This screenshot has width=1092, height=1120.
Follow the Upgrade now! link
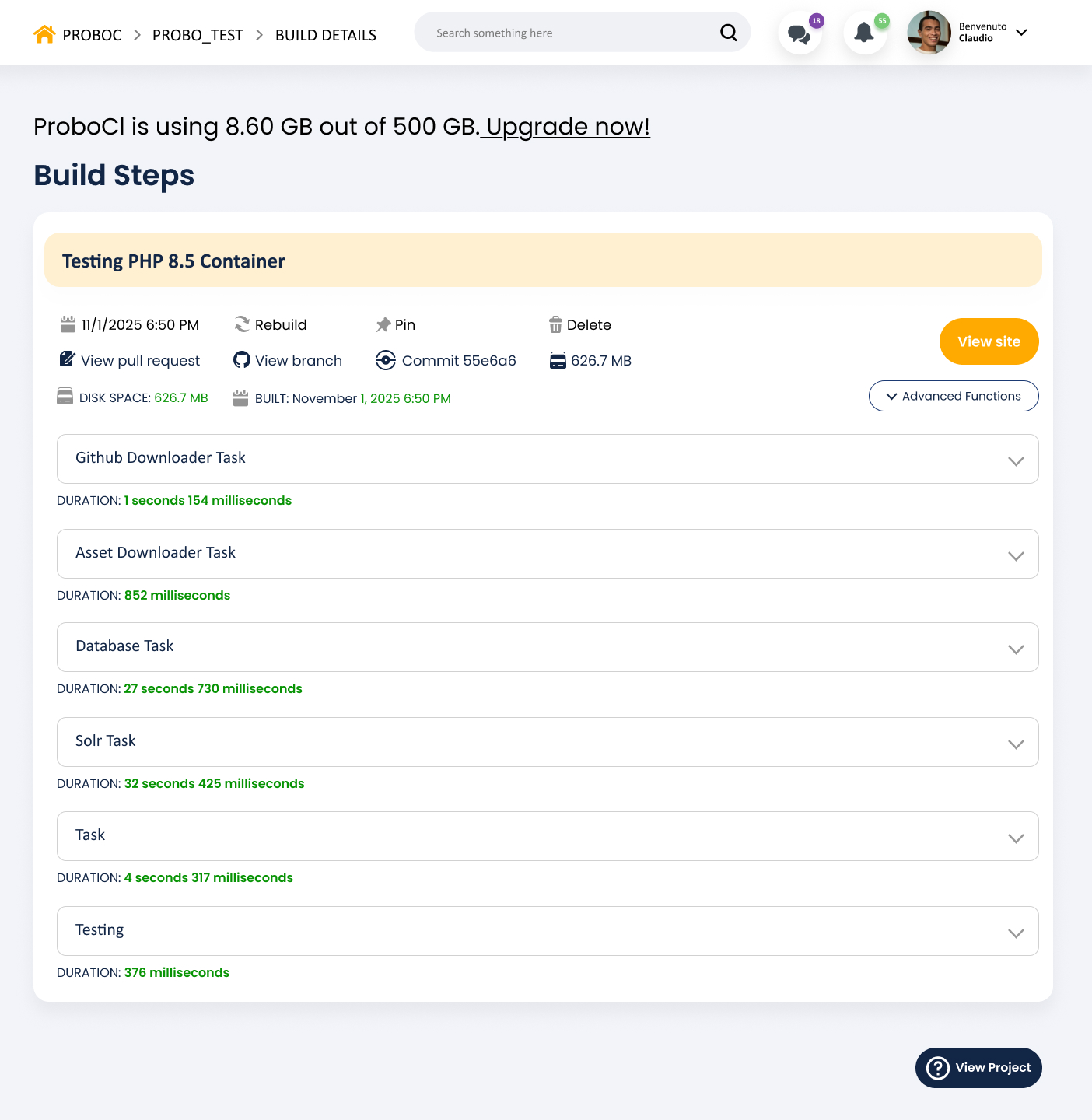[568, 127]
